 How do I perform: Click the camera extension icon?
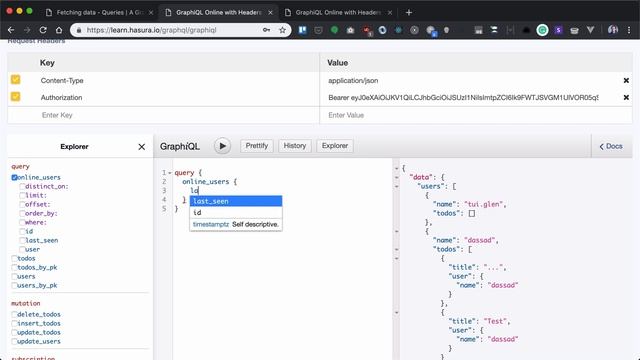pos(350,30)
